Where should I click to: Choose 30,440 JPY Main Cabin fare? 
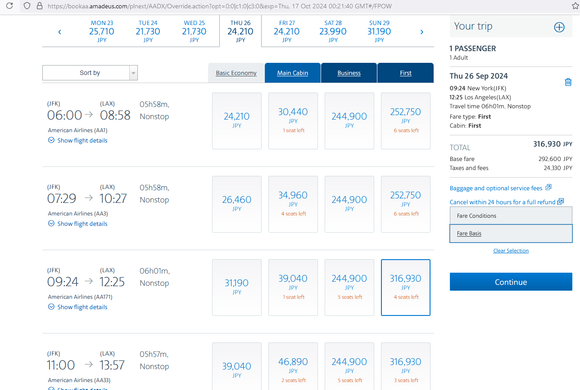click(x=293, y=121)
